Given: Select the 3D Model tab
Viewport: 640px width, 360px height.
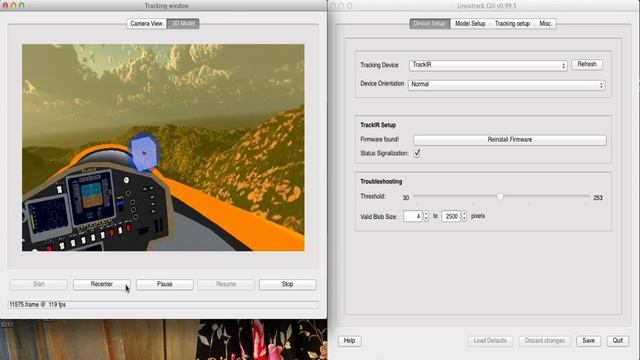Looking at the screenshot, I should (x=183, y=24).
